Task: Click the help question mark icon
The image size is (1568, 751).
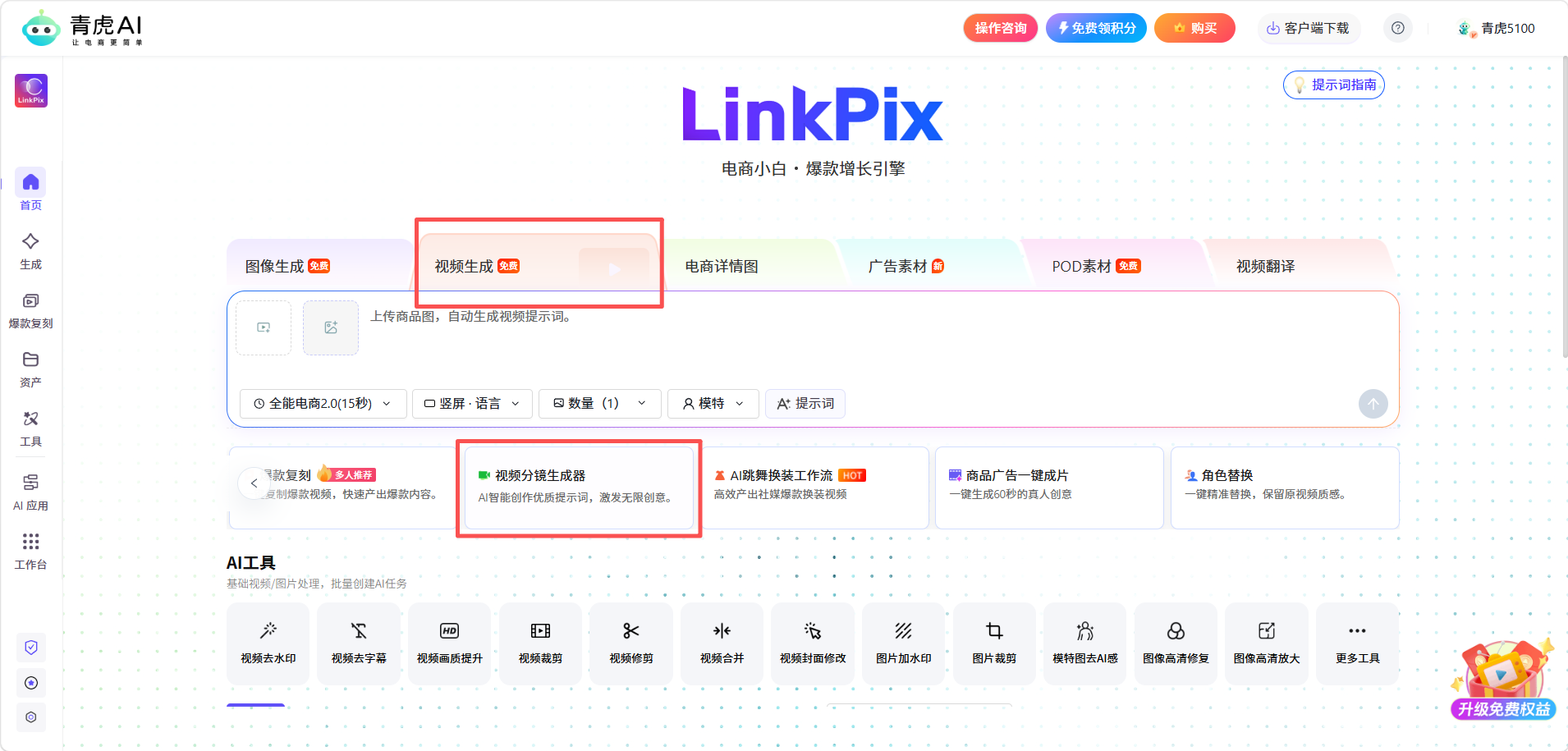Action: [x=1398, y=28]
